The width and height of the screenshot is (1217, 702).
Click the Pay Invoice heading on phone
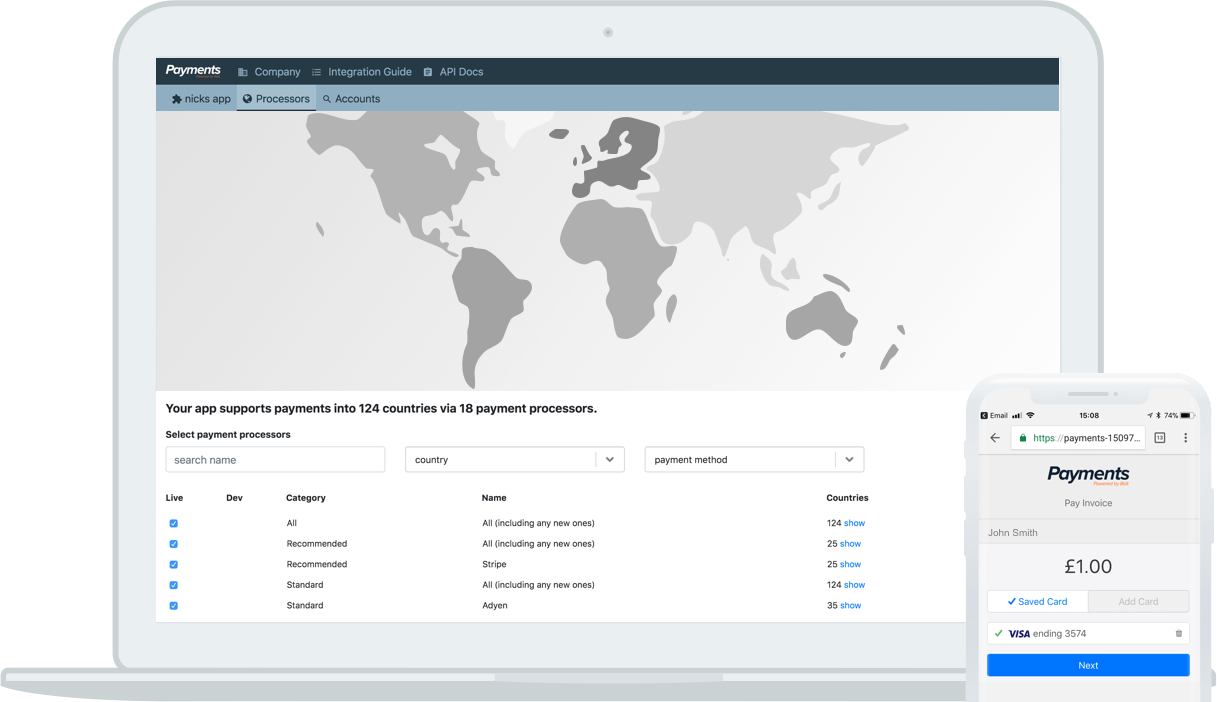click(x=1088, y=503)
